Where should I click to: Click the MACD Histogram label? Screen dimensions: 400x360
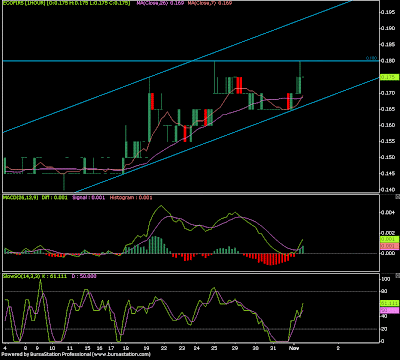[131, 197]
